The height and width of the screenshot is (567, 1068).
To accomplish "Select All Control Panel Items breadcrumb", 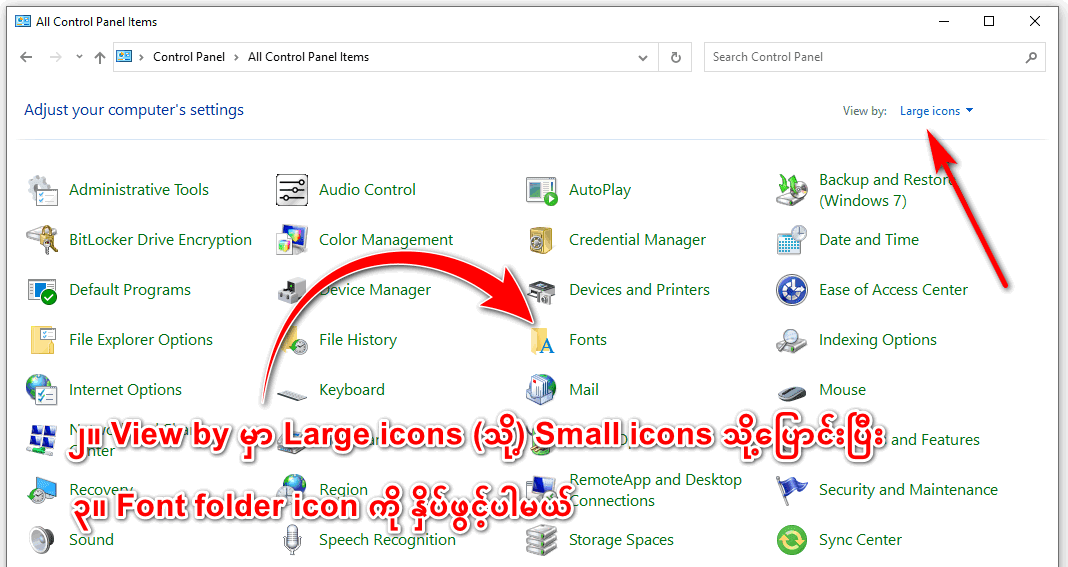I will point(309,57).
